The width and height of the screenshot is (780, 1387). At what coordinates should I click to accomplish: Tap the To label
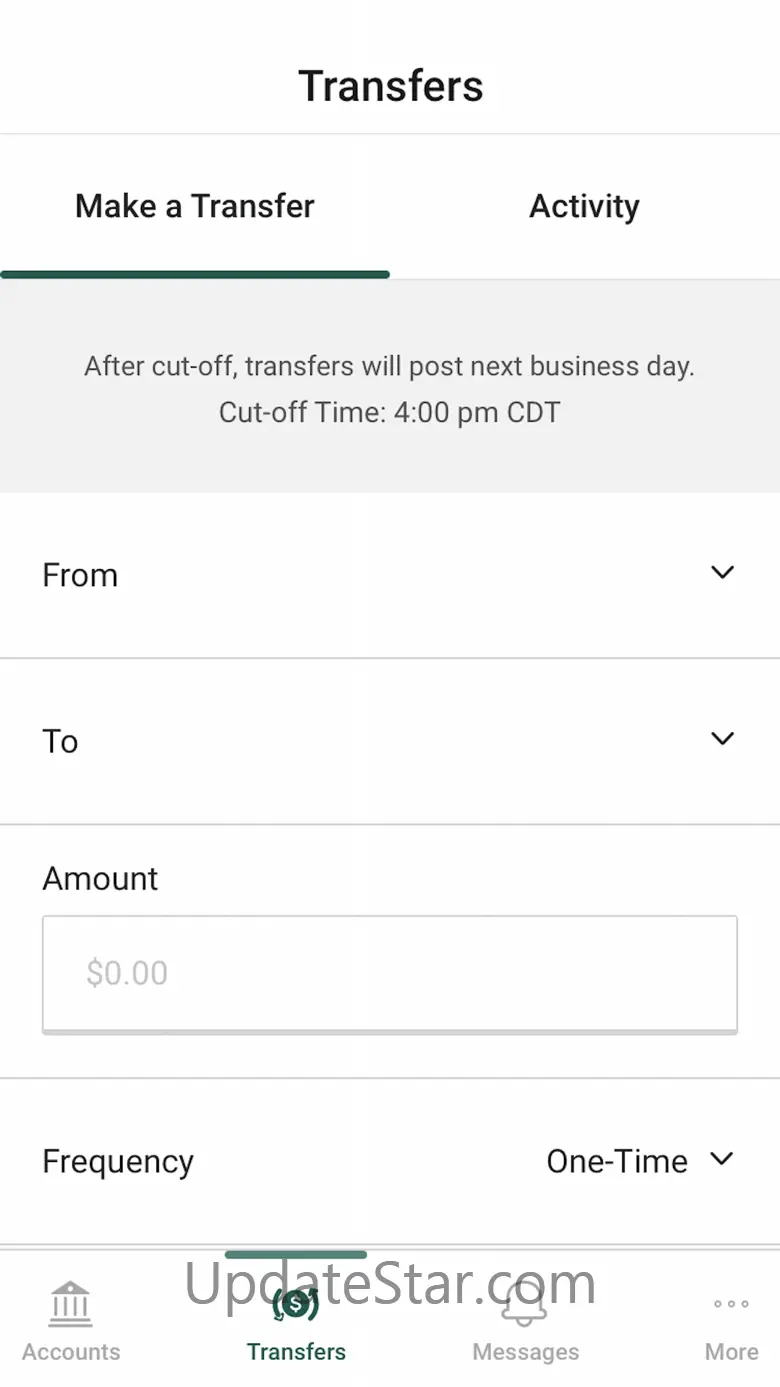[x=60, y=741]
